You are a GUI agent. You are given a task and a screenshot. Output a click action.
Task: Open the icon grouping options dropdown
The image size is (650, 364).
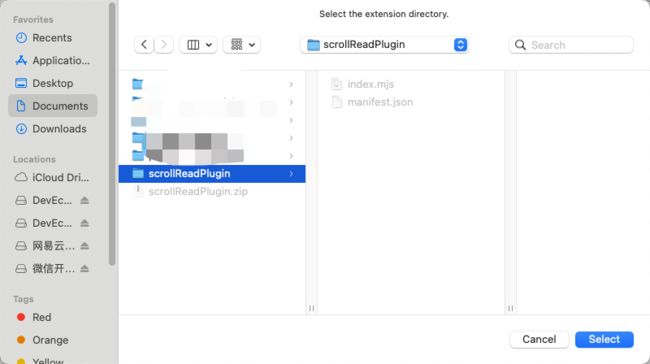point(242,44)
